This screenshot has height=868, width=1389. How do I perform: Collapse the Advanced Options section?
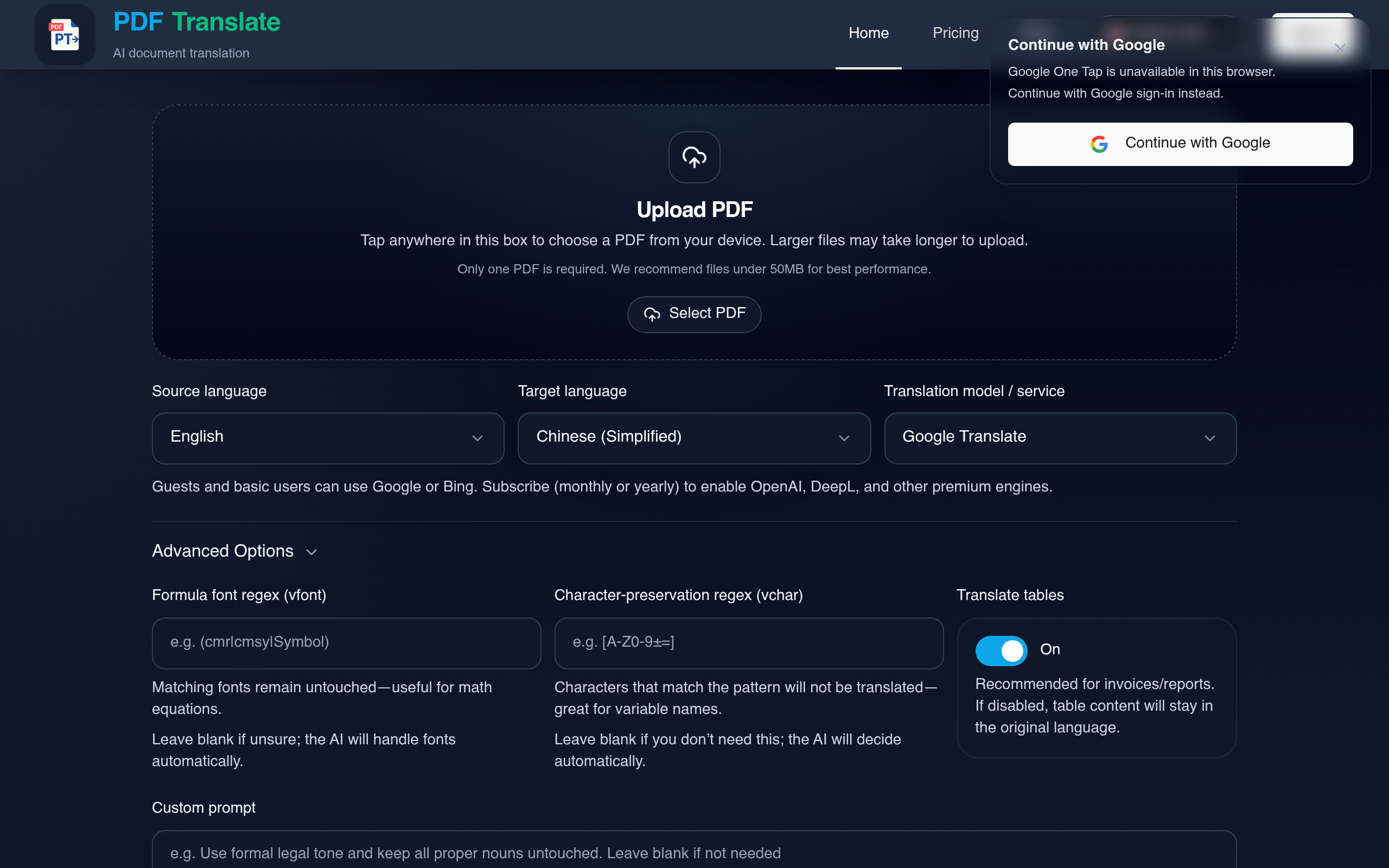tap(235, 551)
